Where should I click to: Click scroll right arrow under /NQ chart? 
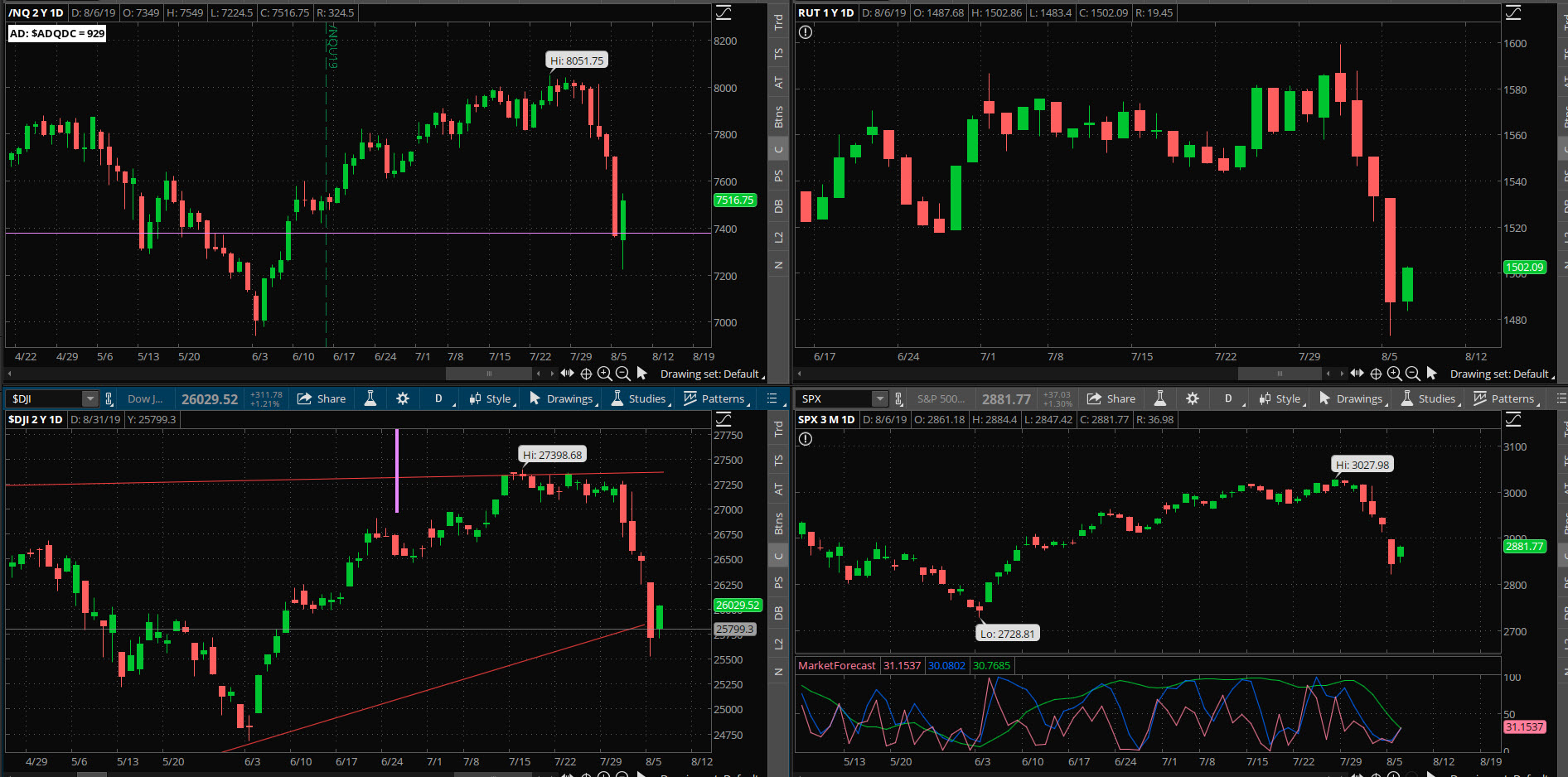tap(552, 374)
